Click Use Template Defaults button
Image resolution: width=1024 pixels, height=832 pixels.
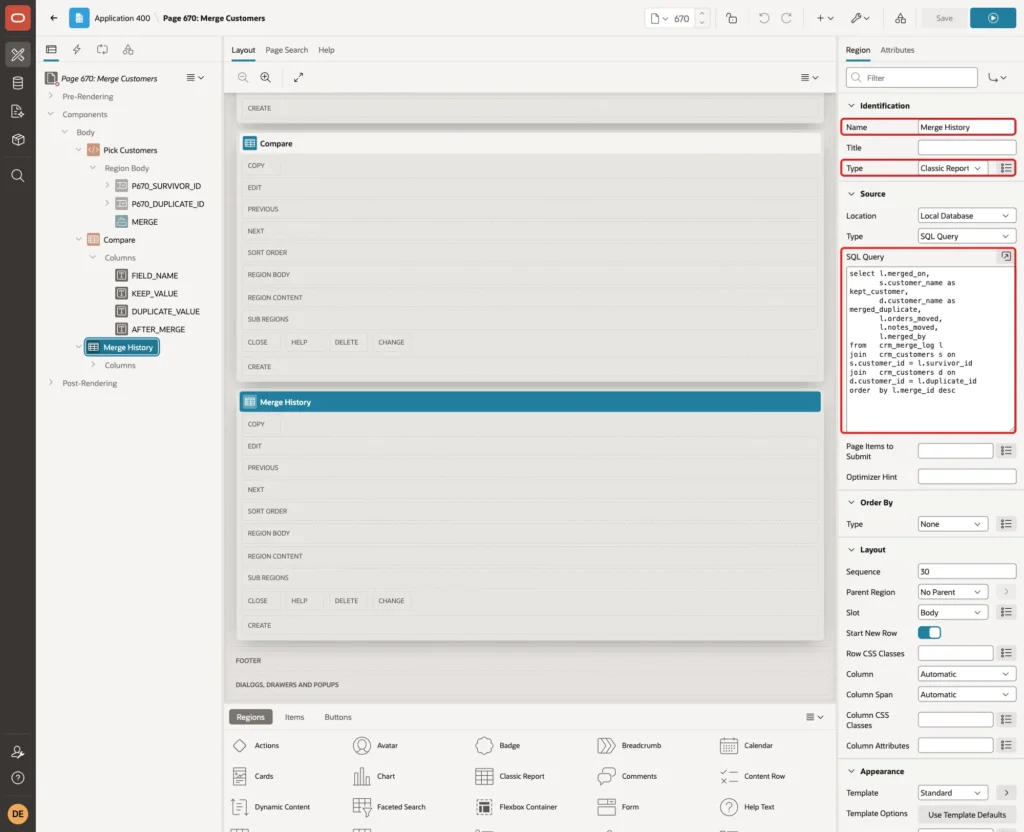pos(967,815)
